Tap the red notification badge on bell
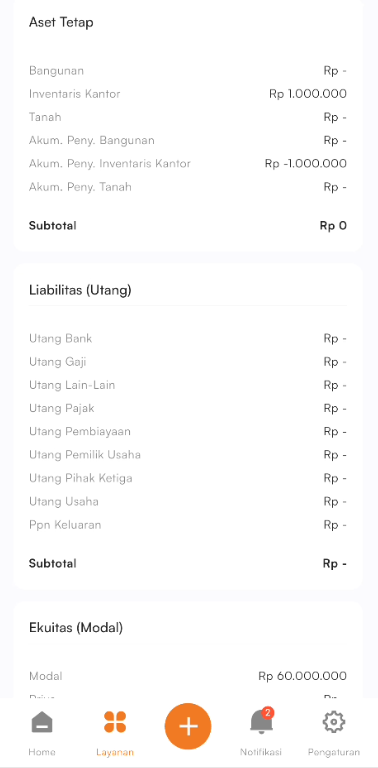This screenshot has height=768, width=378. tap(267, 713)
